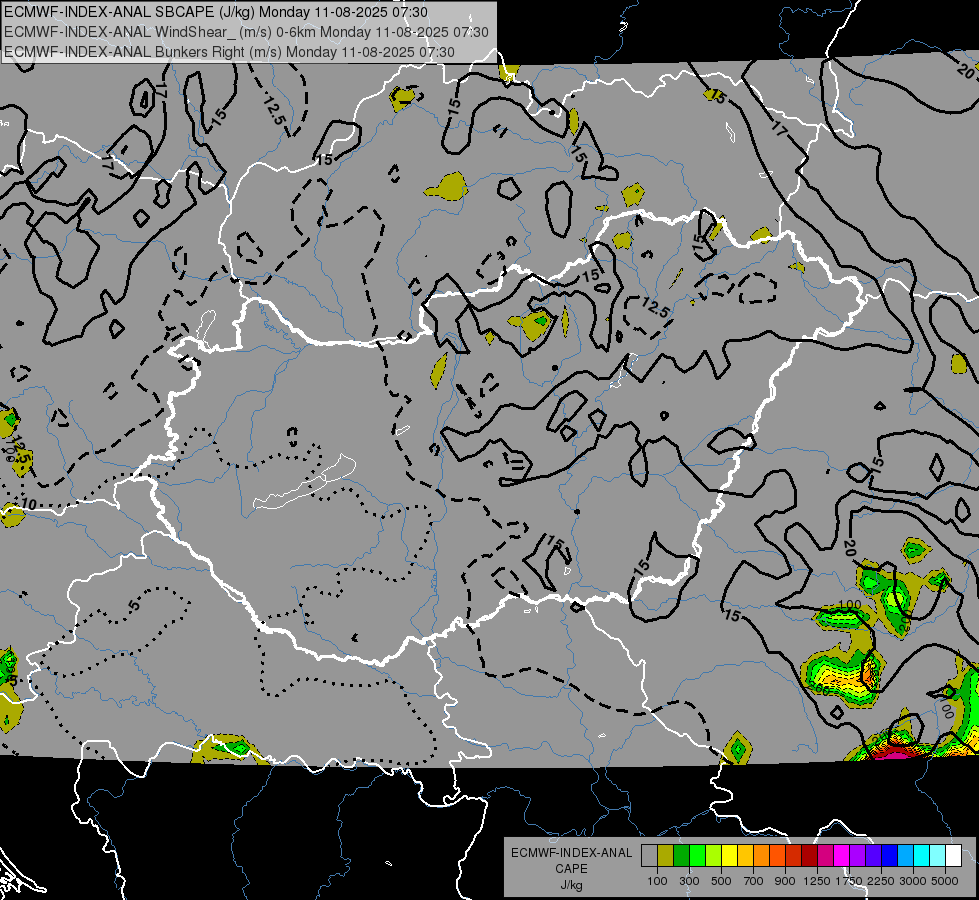Image resolution: width=979 pixels, height=900 pixels.
Task: Select the dark red legend swatch
Action: (810, 856)
